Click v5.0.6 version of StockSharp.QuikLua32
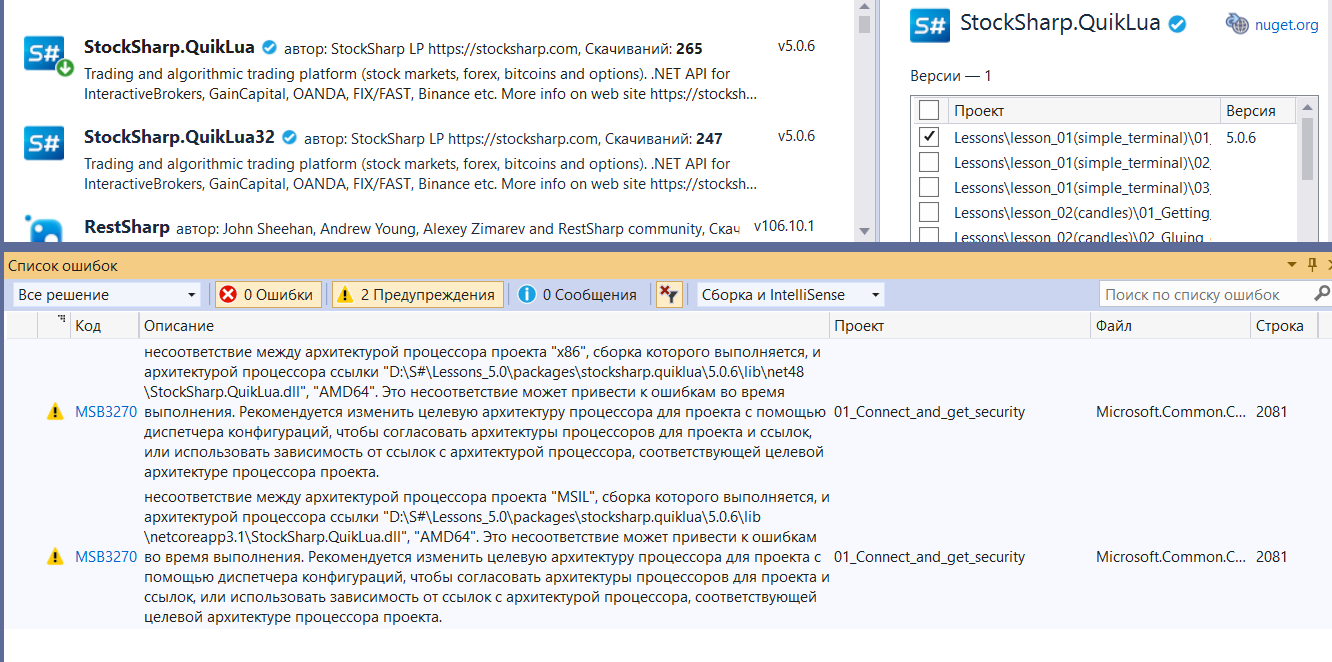 tap(796, 136)
